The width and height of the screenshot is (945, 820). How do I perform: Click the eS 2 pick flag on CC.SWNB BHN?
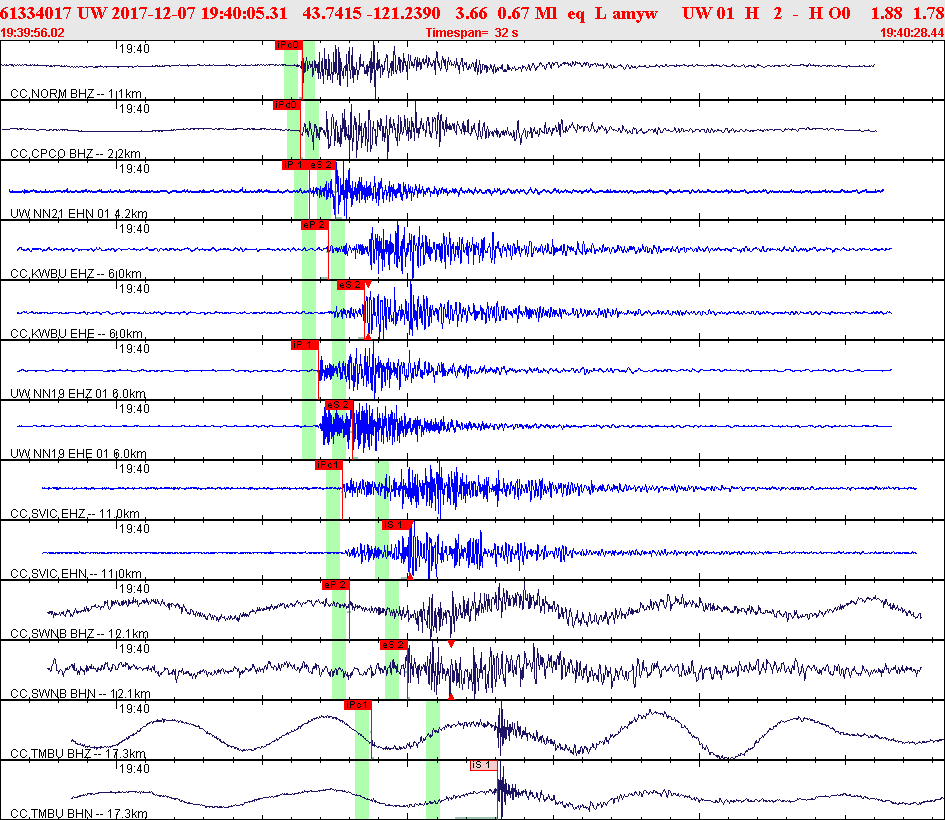394,645
